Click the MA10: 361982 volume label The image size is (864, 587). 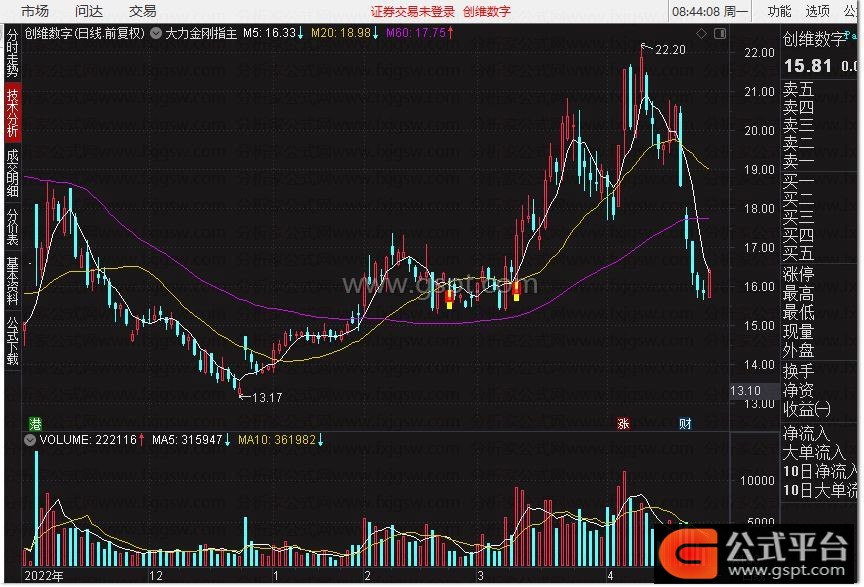pos(280,440)
